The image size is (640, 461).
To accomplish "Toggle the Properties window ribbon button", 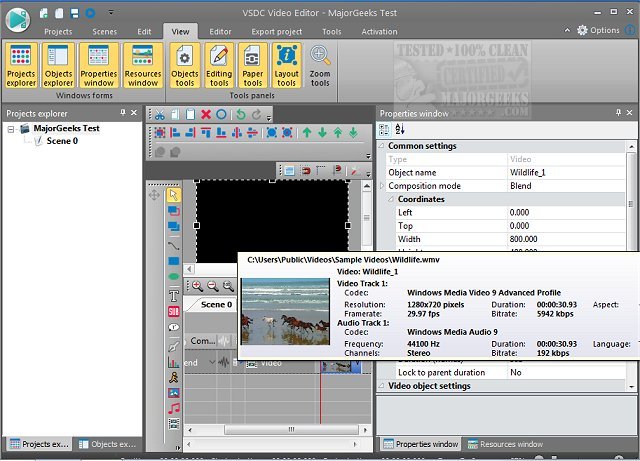I will pyautogui.click(x=98, y=67).
